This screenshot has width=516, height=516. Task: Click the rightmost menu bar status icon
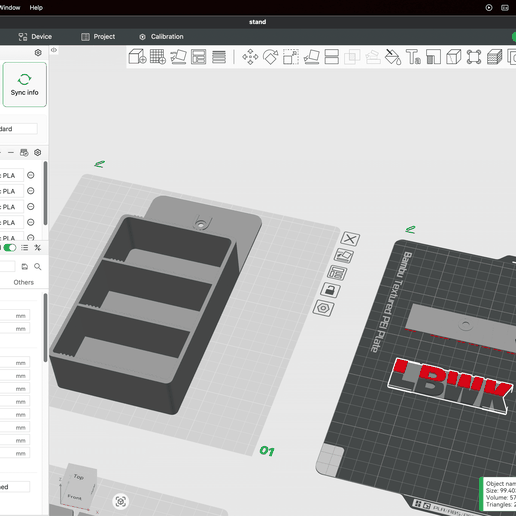(505, 7)
